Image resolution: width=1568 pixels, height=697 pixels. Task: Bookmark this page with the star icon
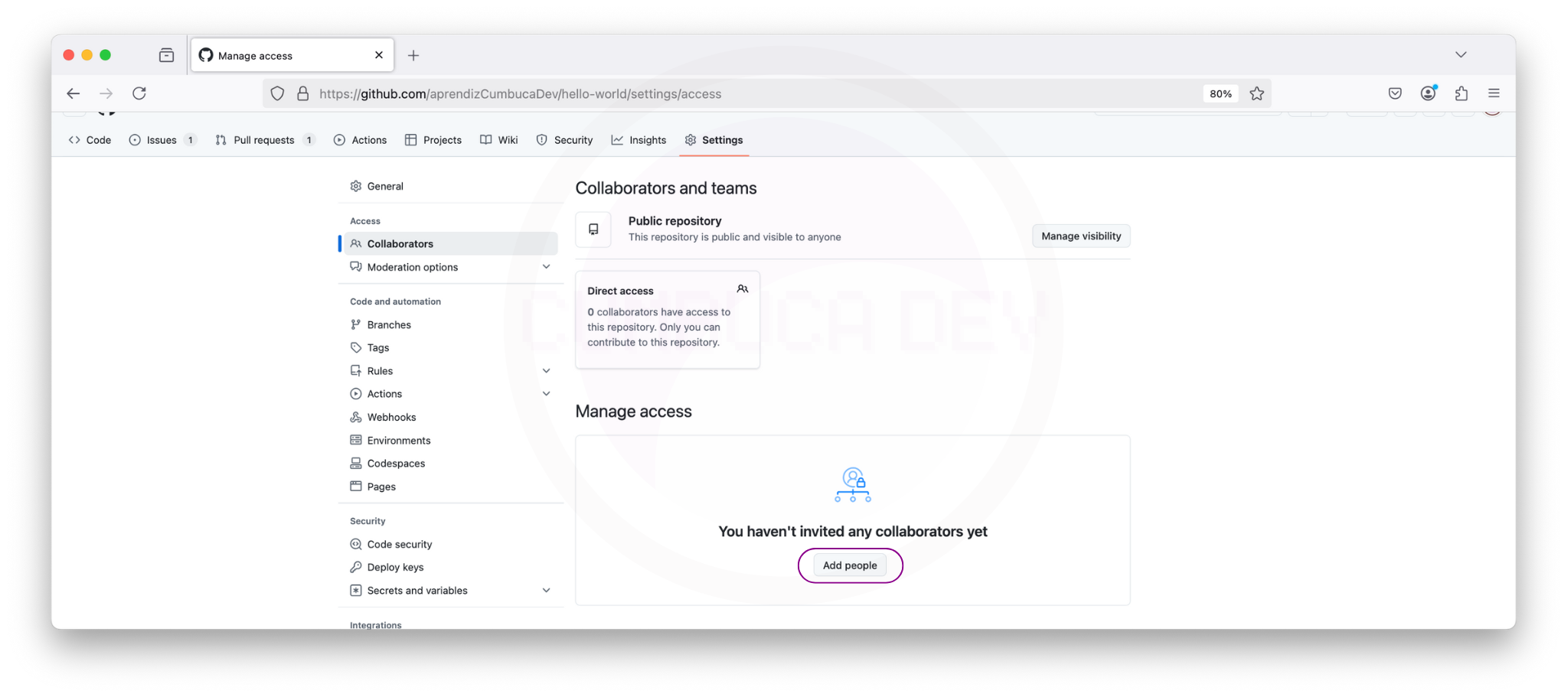coord(1256,93)
